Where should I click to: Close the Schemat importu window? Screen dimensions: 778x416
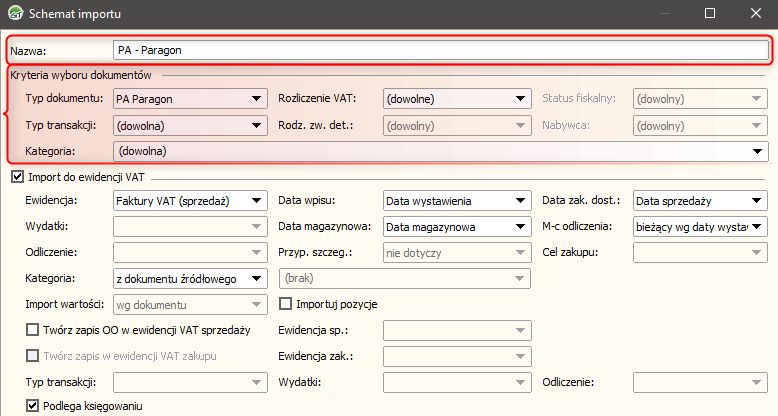[x=755, y=14]
